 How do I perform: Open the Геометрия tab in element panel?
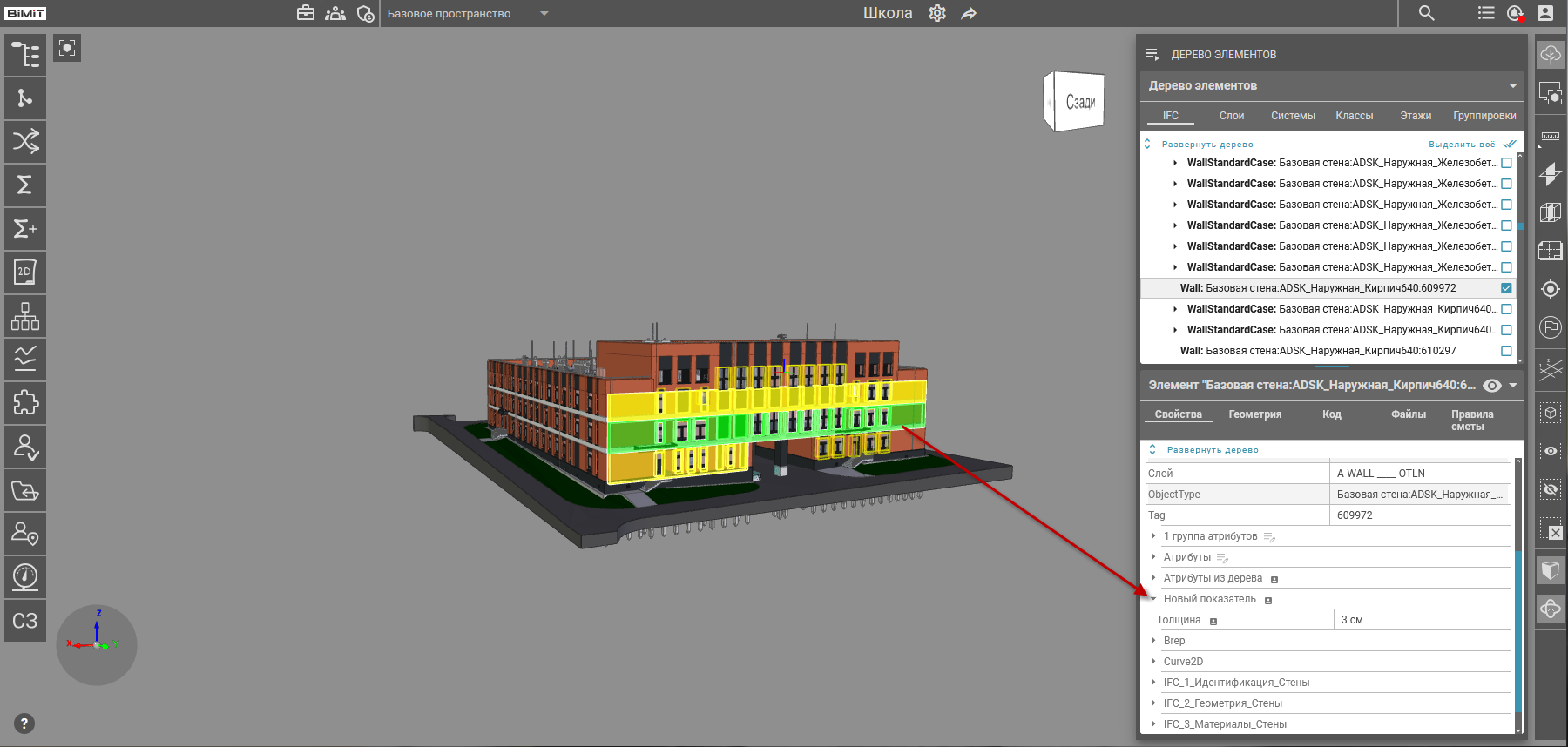[1254, 414]
